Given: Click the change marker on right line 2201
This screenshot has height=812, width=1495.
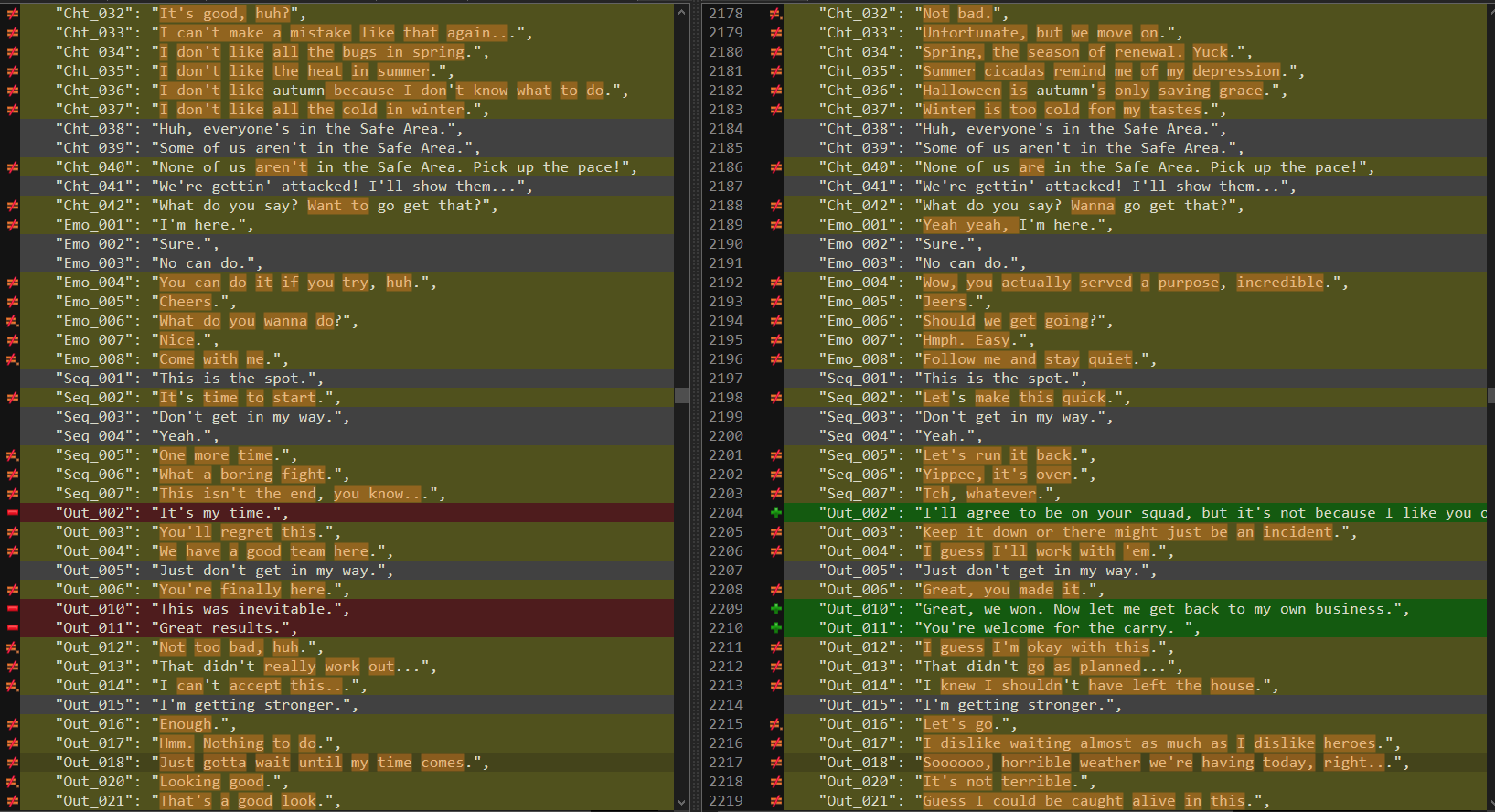Looking at the screenshot, I should click(x=775, y=455).
